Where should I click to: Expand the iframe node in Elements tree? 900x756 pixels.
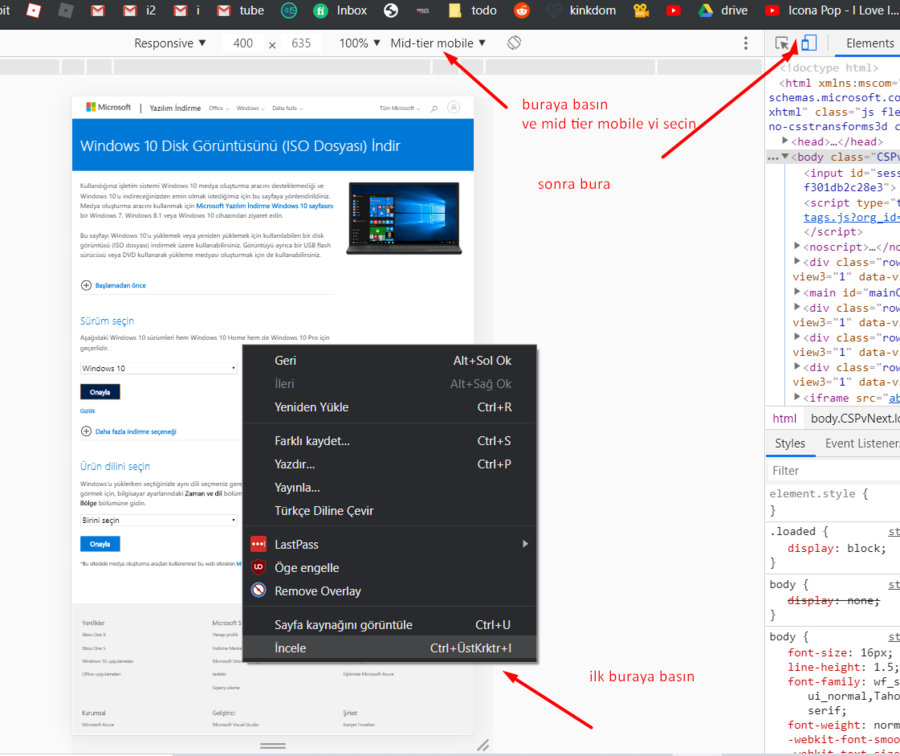797,397
